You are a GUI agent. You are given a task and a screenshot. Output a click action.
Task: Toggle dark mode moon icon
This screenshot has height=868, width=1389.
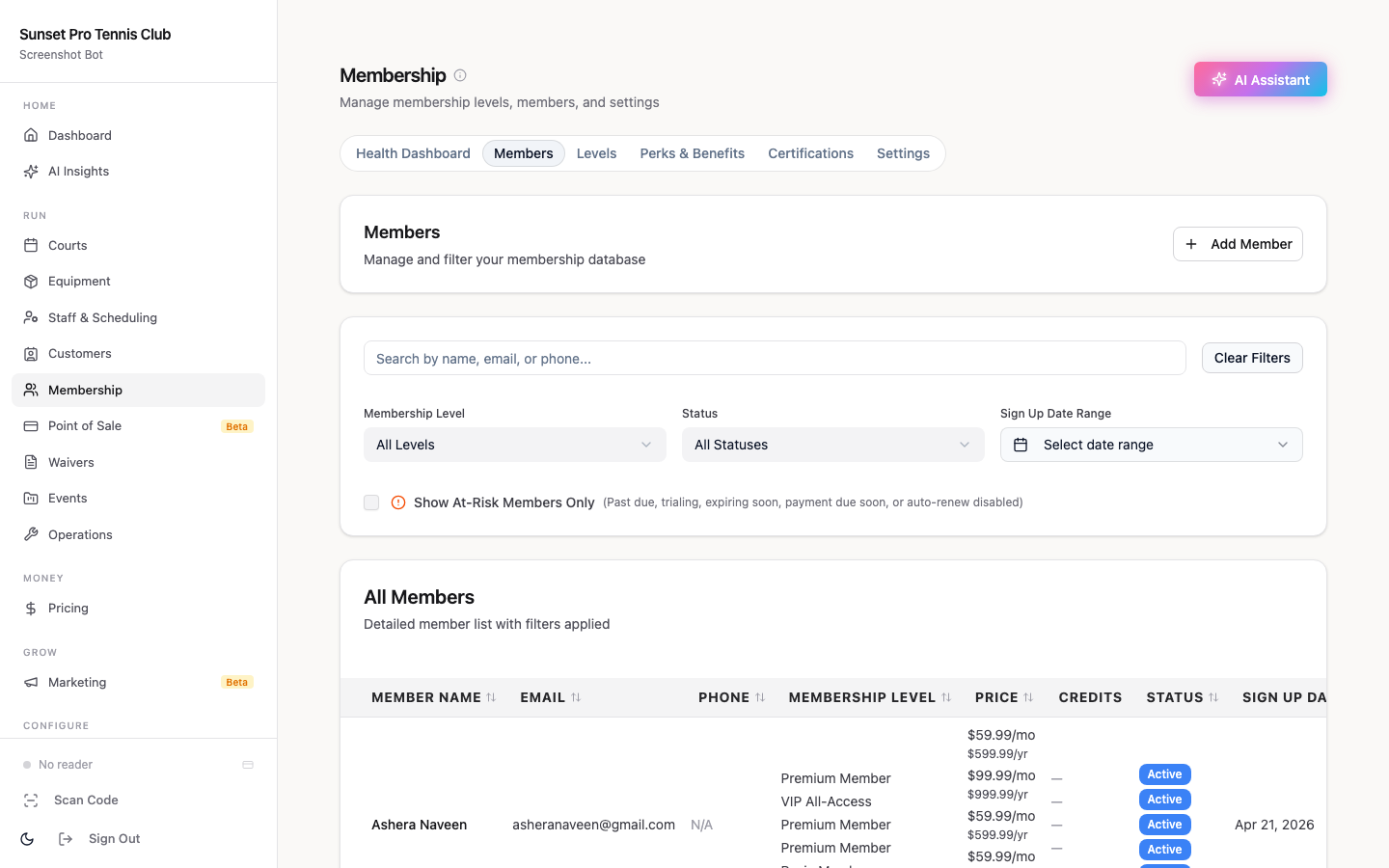[27, 839]
